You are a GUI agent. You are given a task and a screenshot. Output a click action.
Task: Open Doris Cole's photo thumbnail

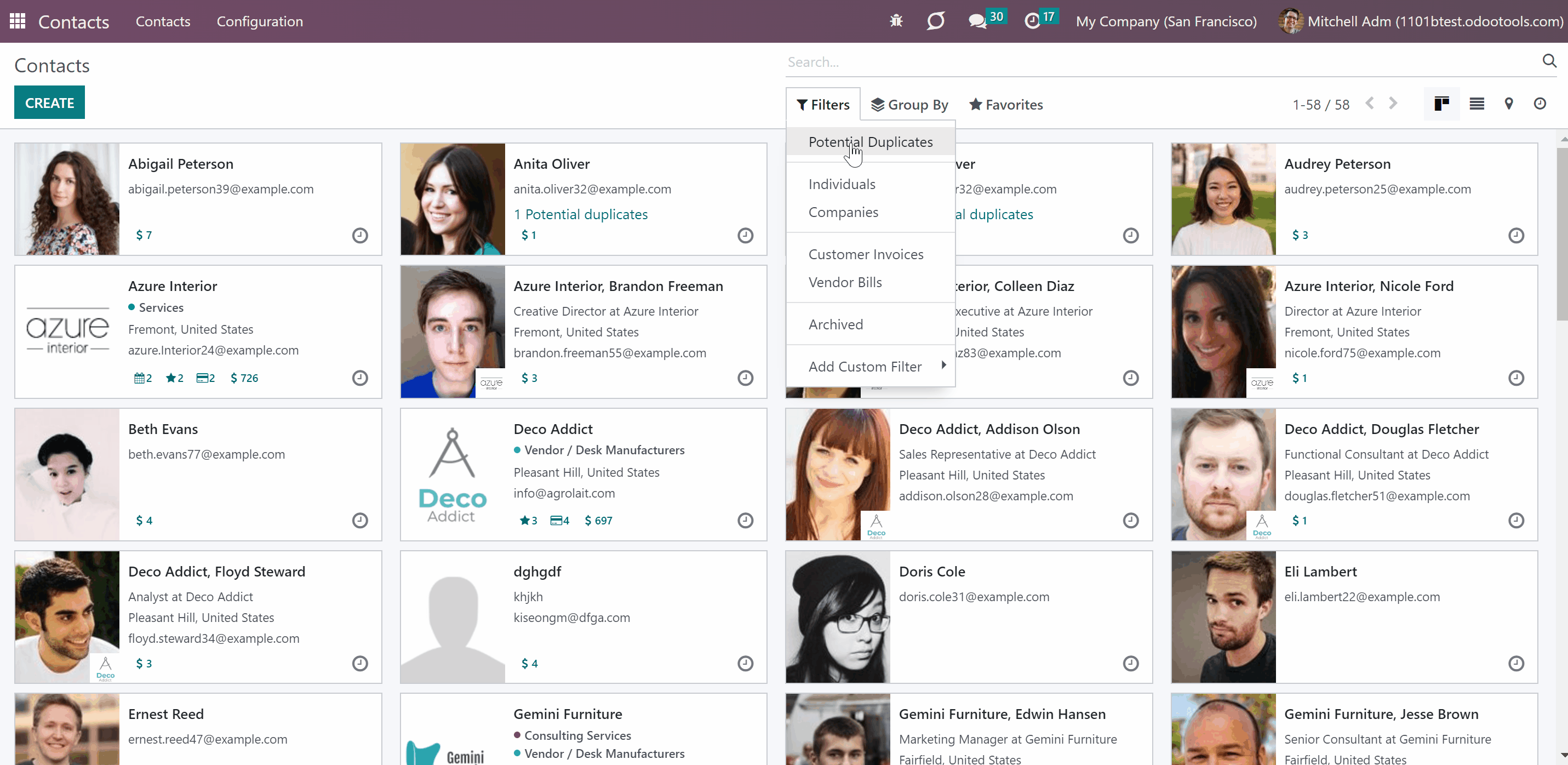838,617
